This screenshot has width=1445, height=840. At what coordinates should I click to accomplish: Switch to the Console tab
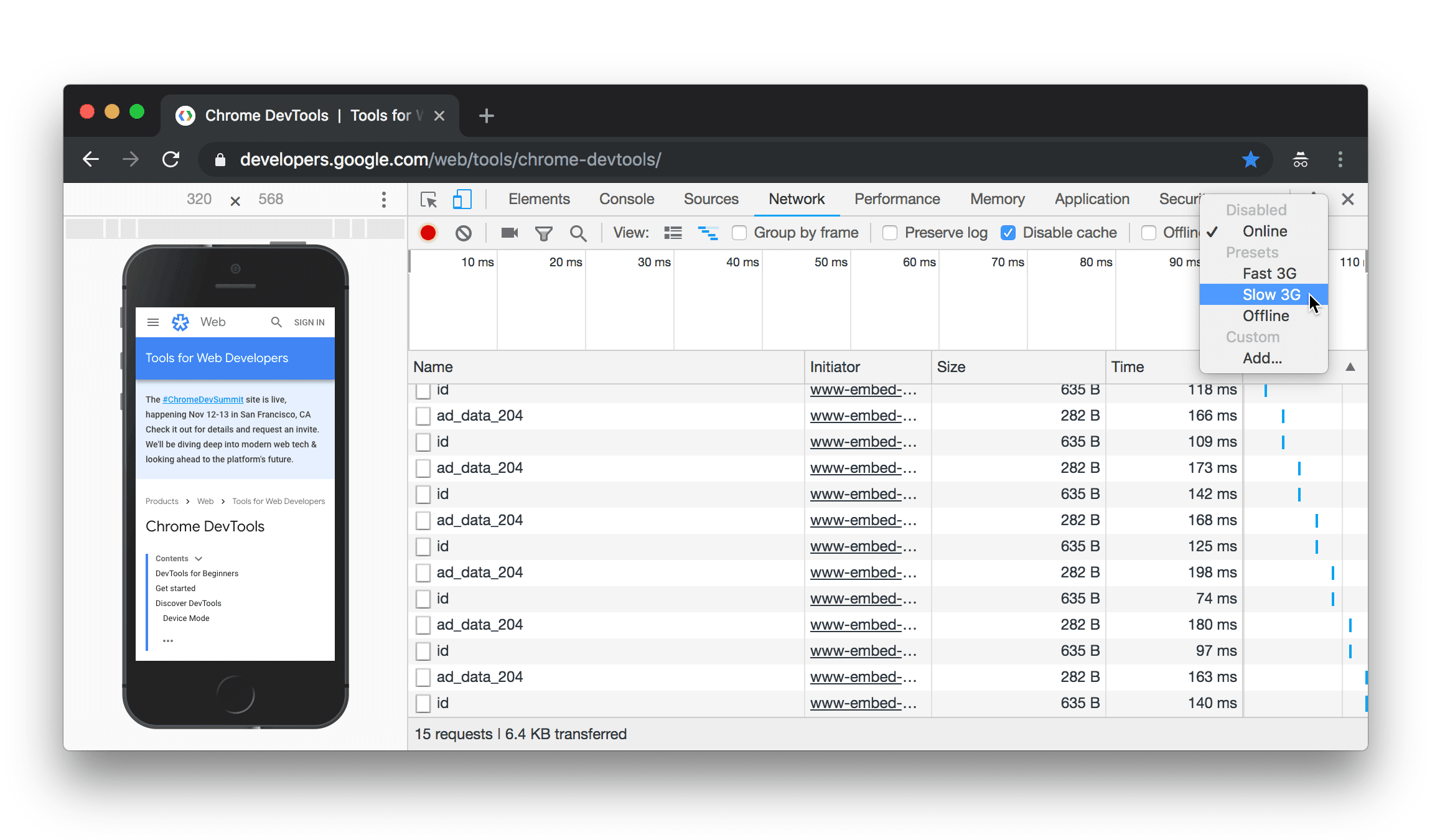click(x=625, y=199)
